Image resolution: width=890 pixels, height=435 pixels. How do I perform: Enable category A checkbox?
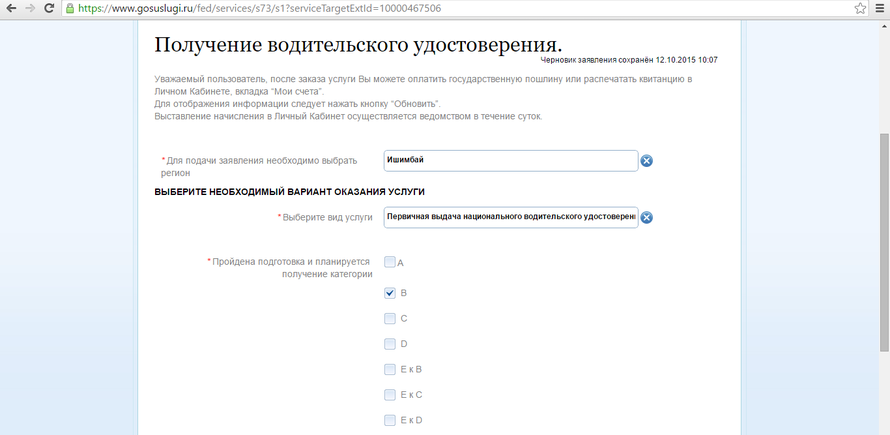pos(390,262)
